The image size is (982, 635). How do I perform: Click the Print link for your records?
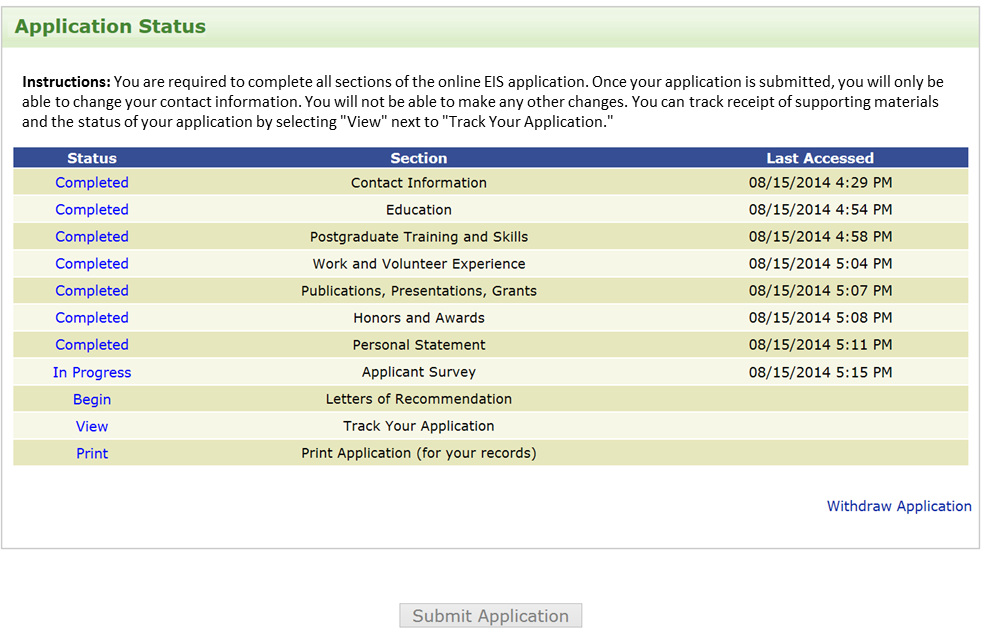tap(92, 453)
